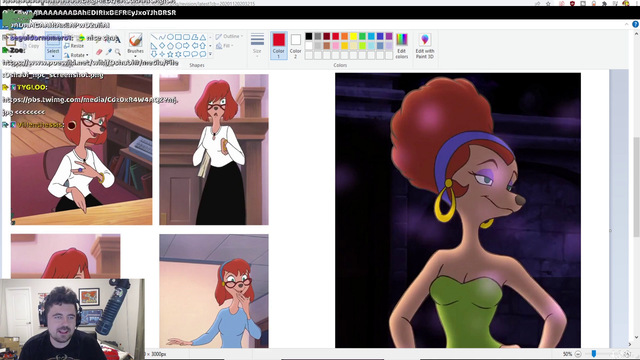Click the Resize button
Image resolution: width=640 pixels, height=360 pixels.
(x=74, y=46)
